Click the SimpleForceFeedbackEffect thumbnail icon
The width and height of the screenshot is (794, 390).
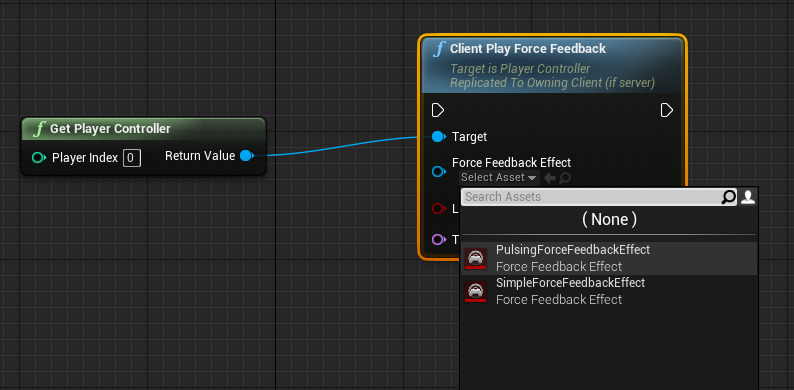click(475, 291)
